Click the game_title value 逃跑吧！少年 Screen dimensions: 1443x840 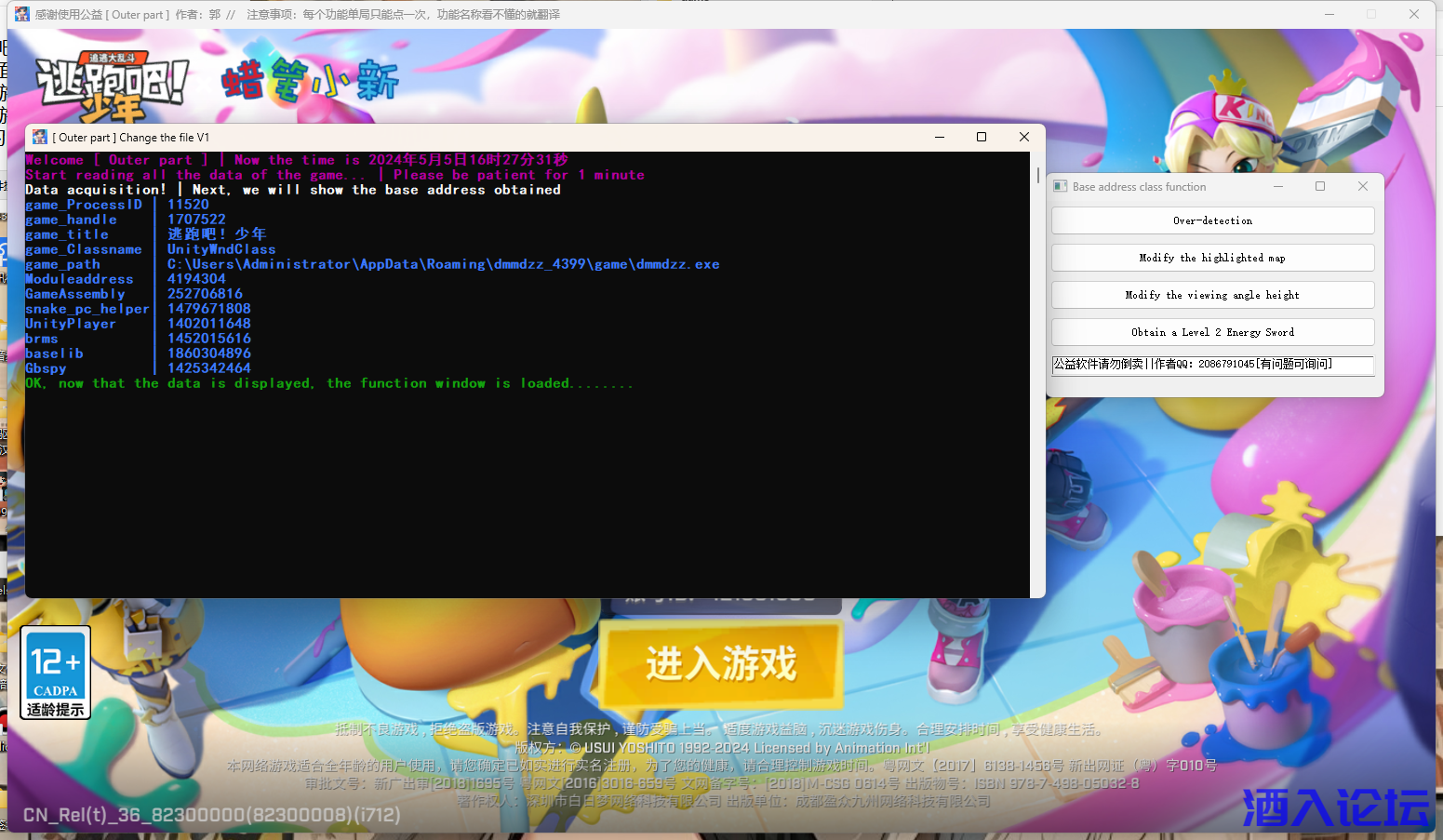[217, 234]
